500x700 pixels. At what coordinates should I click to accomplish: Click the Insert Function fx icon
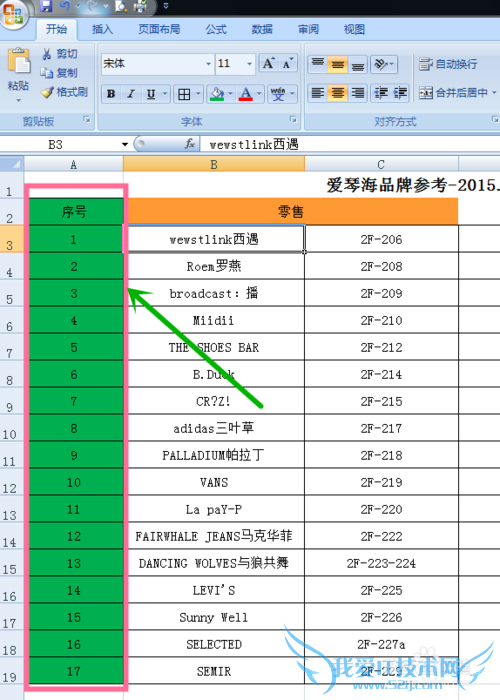click(x=190, y=144)
